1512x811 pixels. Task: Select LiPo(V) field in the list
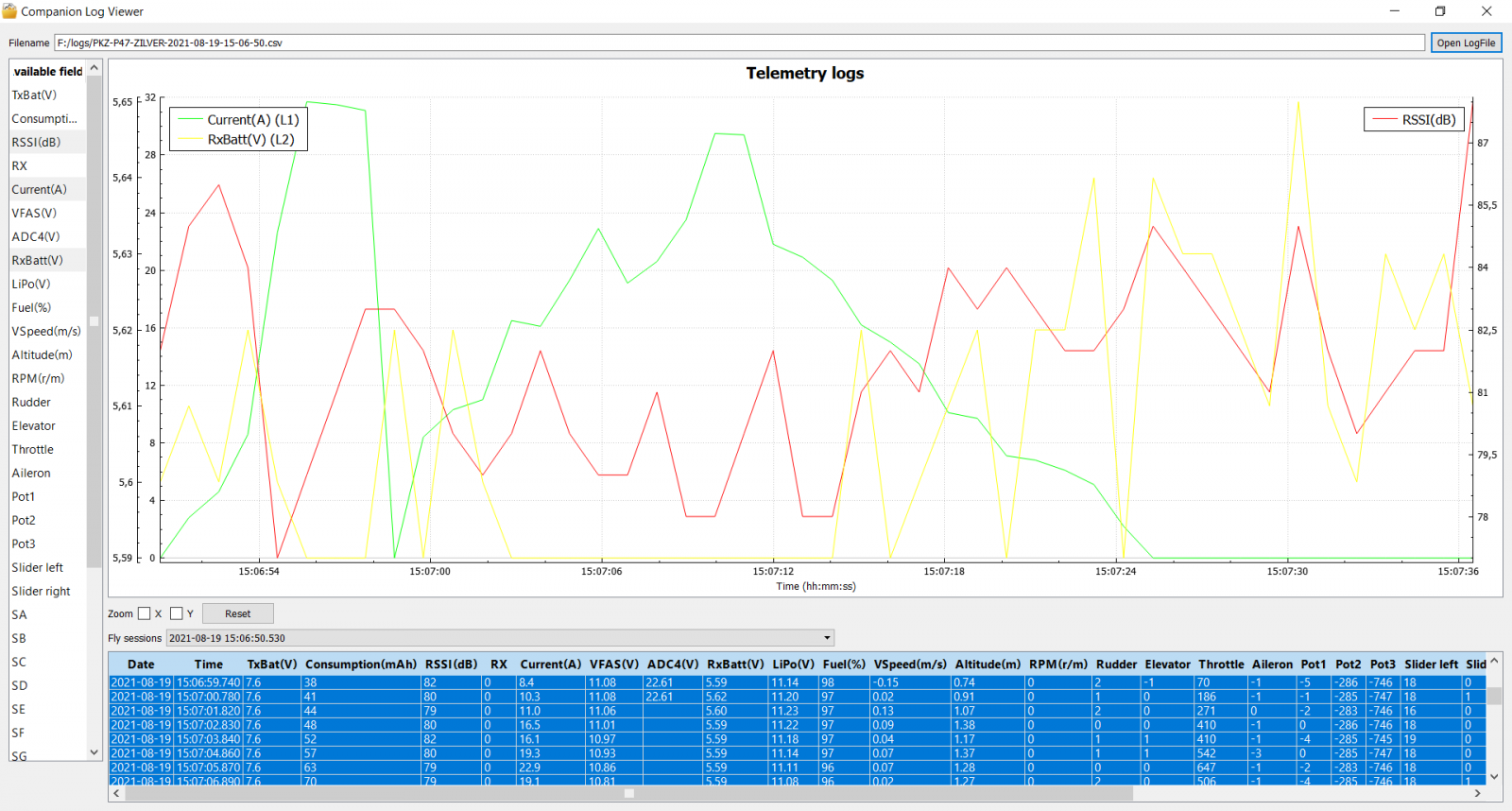click(x=47, y=284)
